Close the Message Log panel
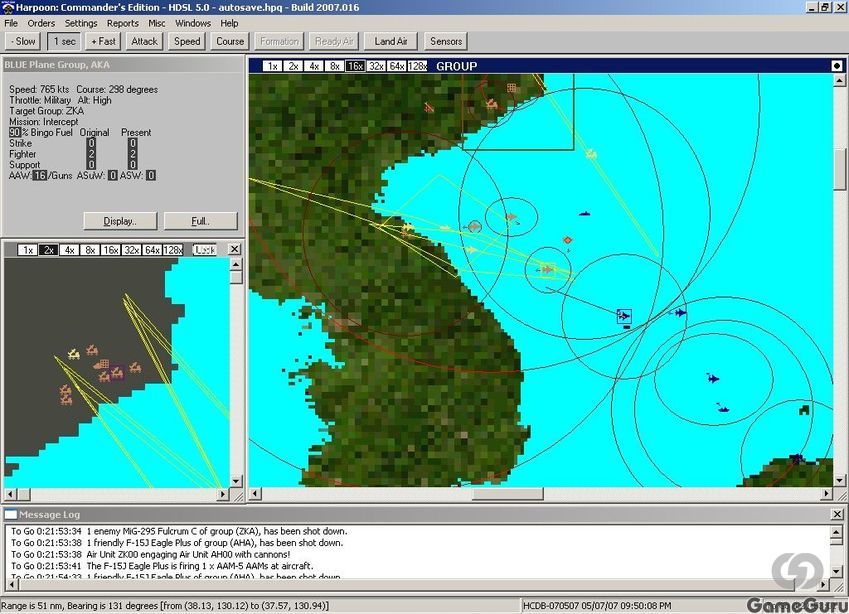Viewport: 849px width, 614px height. tap(837, 514)
